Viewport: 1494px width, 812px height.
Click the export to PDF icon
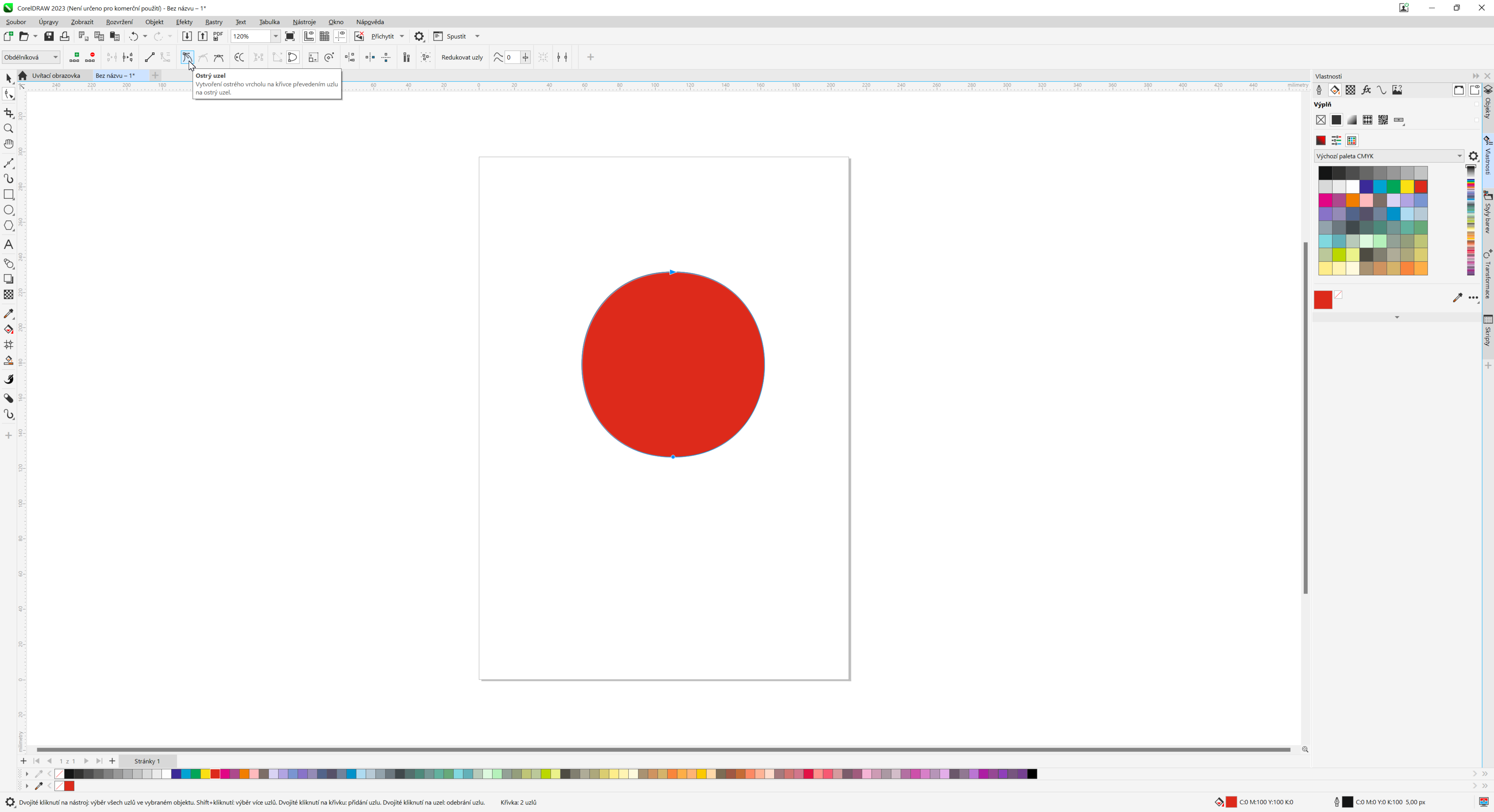[218, 36]
